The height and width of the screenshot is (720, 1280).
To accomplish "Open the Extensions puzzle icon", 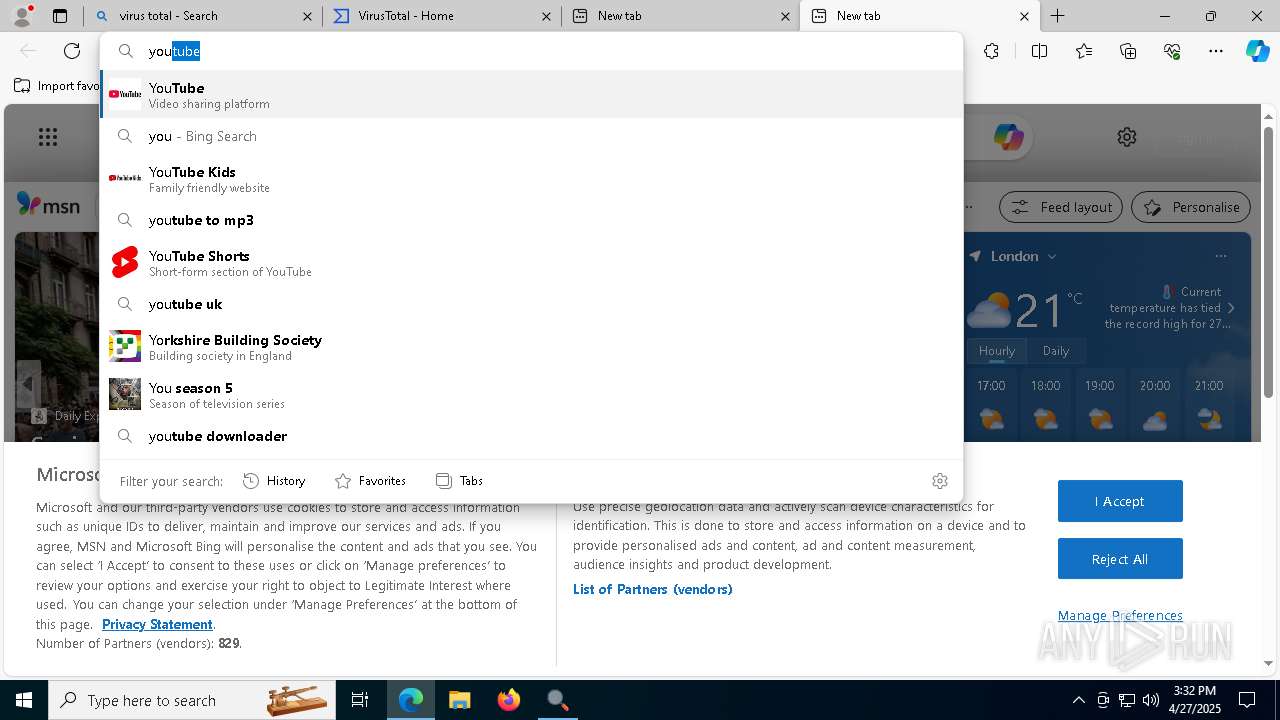I will pos(991,51).
